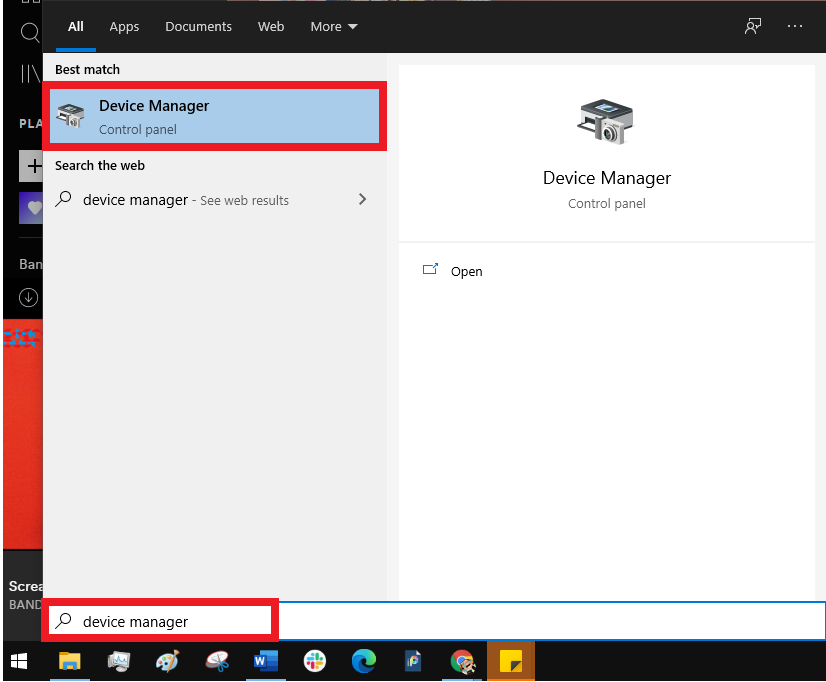Viewport: 826px width, 682px height.
Task: Launch Paint 3D from the taskbar
Action: 167,661
